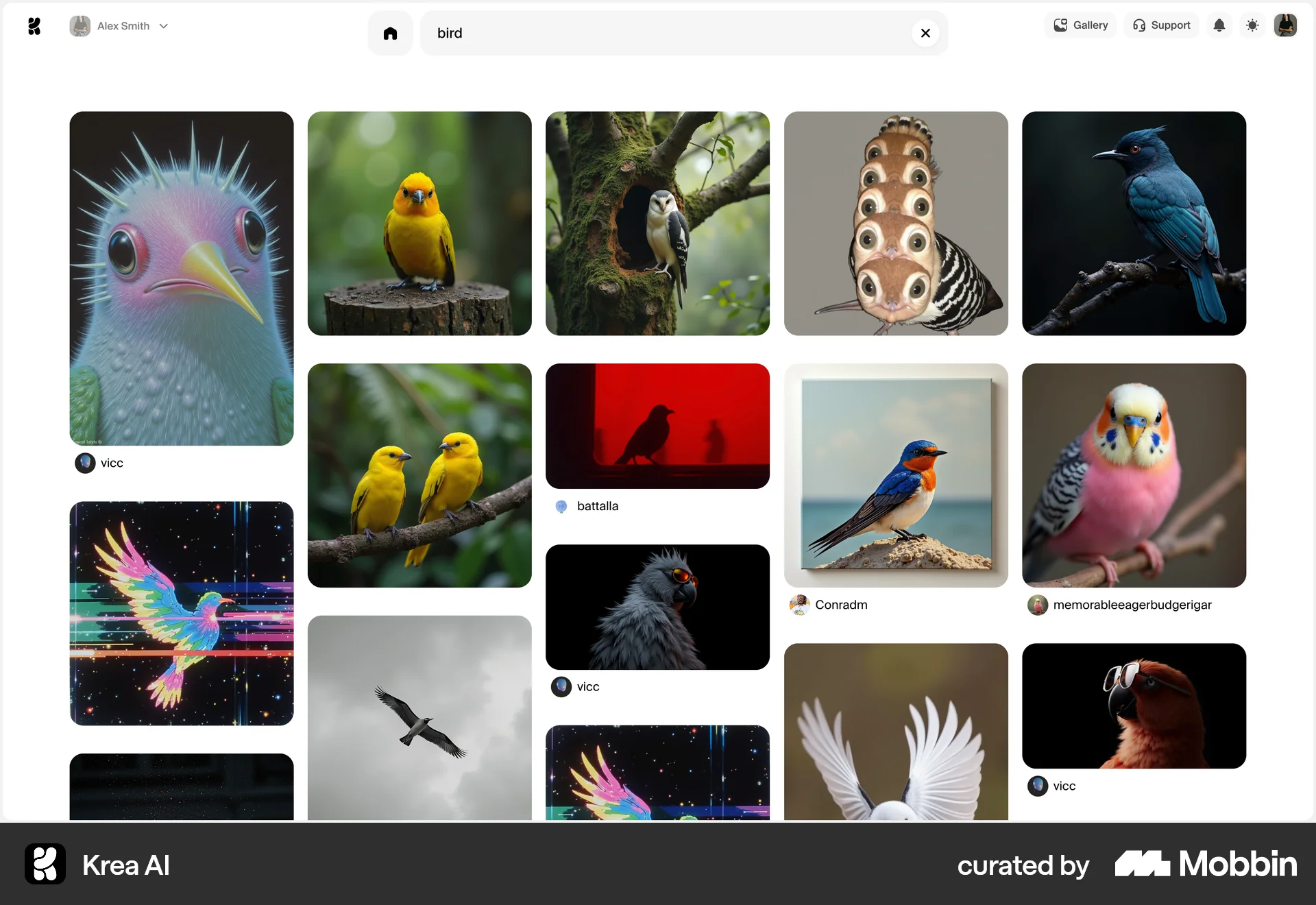Open the Gallery page

[x=1081, y=25]
